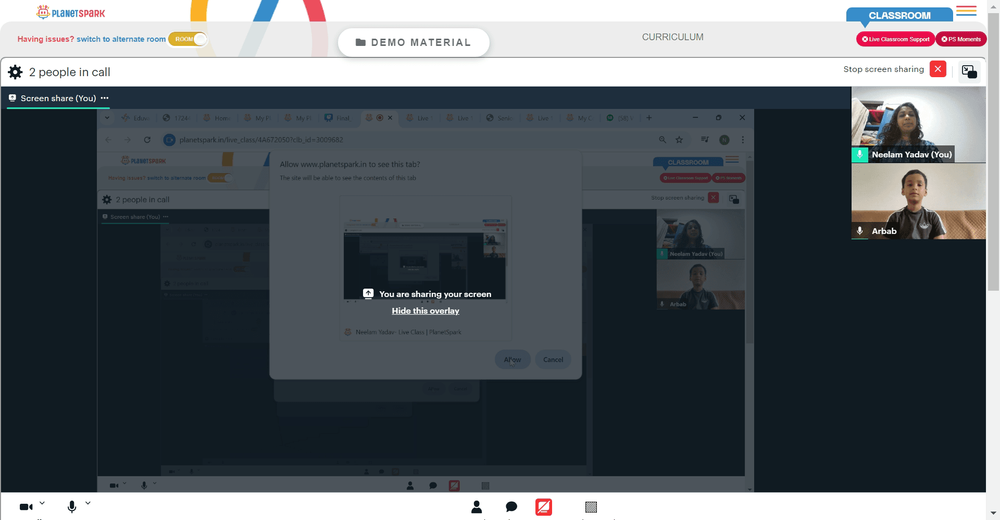This screenshot has width=1000, height=520.
Task: Expand the camera options chevron
Action: pyautogui.click(x=42, y=503)
